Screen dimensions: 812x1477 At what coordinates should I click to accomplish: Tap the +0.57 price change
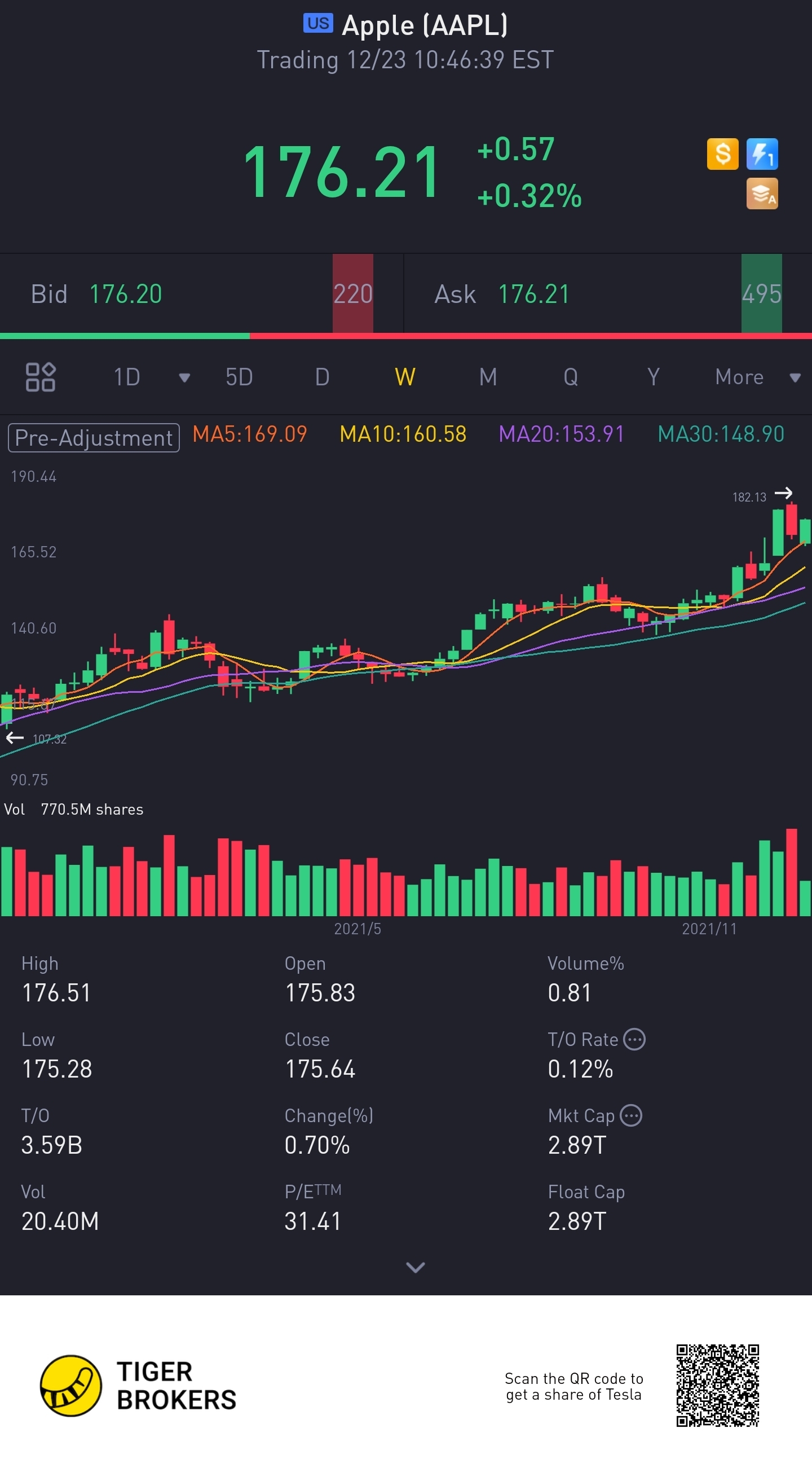tap(516, 149)
